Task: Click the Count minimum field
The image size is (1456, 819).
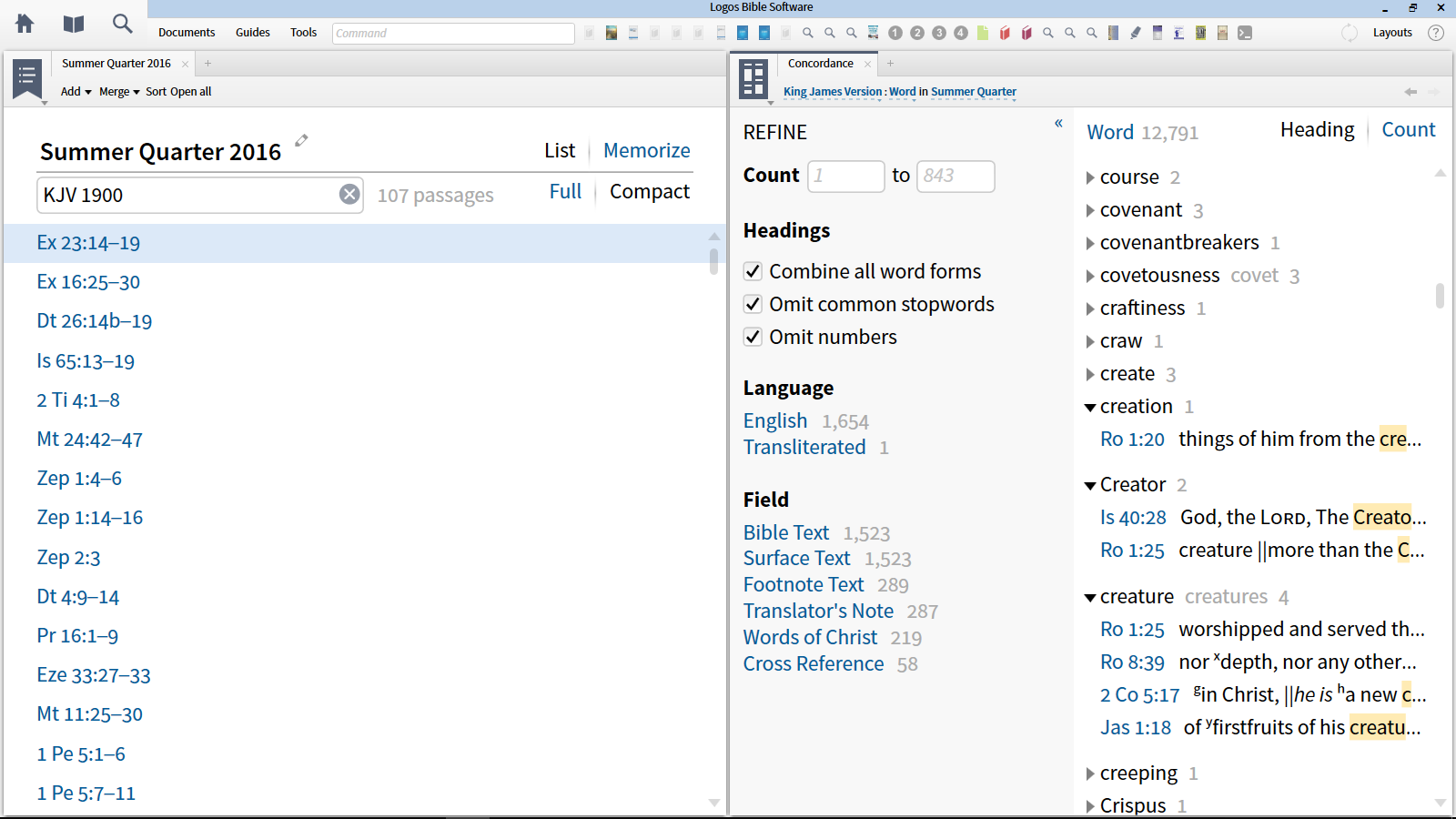Action: [x=846, y=176]
